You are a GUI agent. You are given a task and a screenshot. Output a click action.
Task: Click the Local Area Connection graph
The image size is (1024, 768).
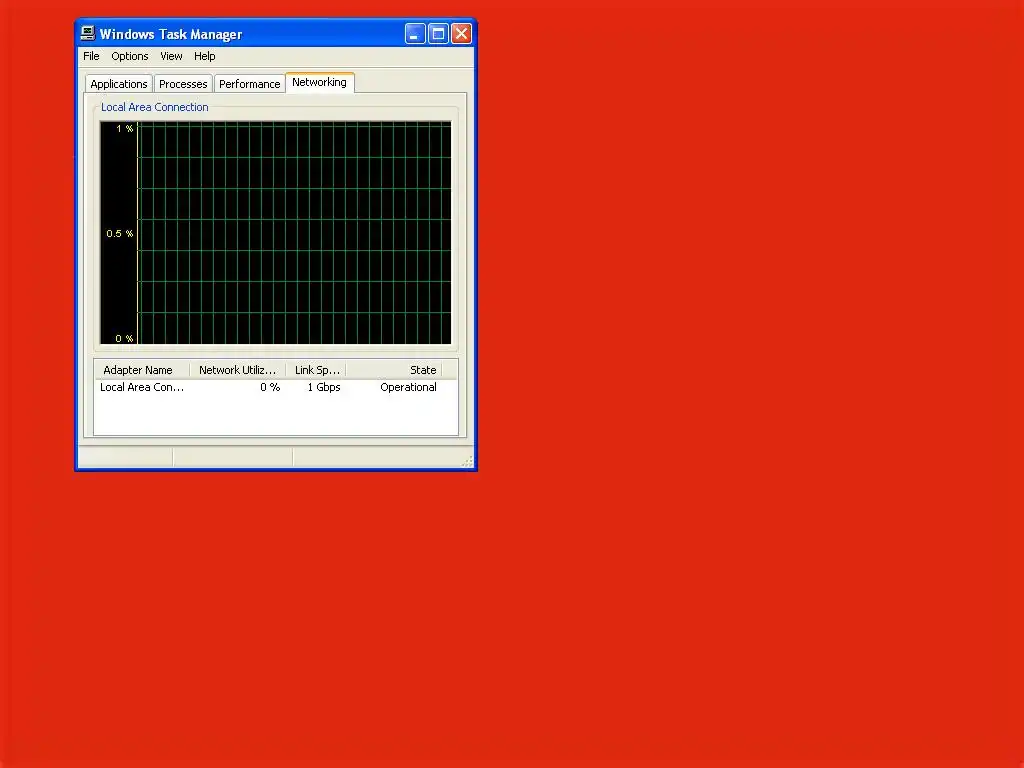[276, 232]
